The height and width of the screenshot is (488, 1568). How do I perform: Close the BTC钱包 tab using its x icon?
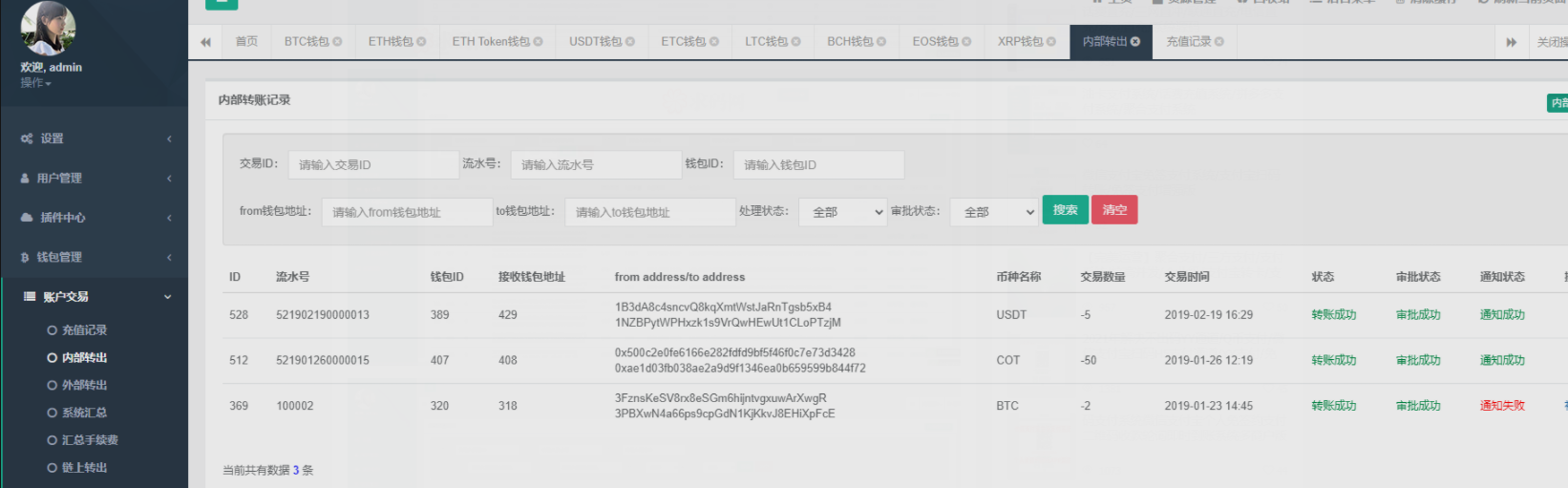pyautogui.click(x=337, y=42)
